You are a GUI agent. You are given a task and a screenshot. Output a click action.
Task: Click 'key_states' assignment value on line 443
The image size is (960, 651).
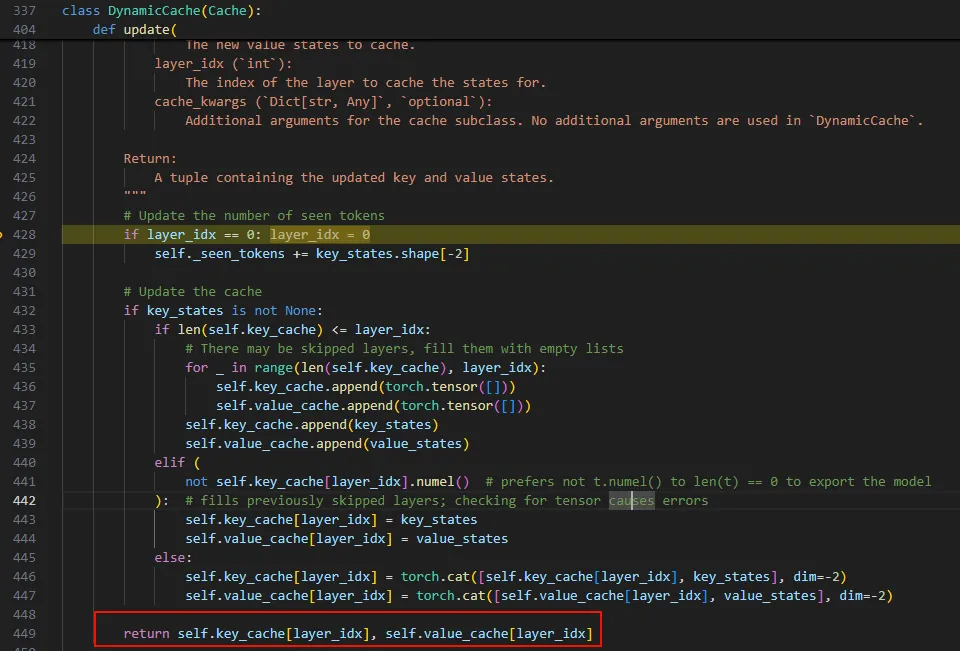click(438, 519)
